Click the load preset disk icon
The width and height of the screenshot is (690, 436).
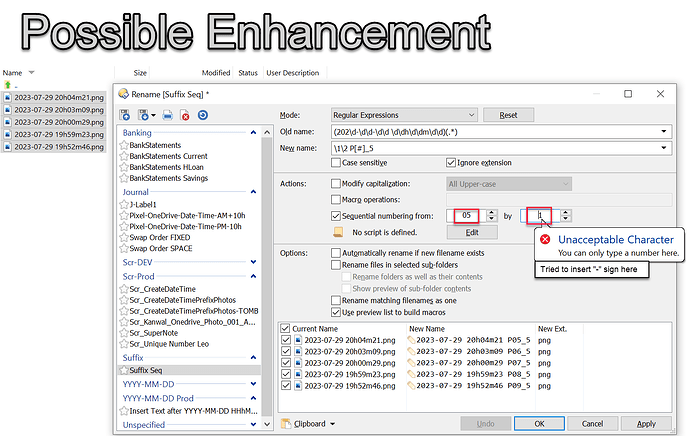coord(143,115)
